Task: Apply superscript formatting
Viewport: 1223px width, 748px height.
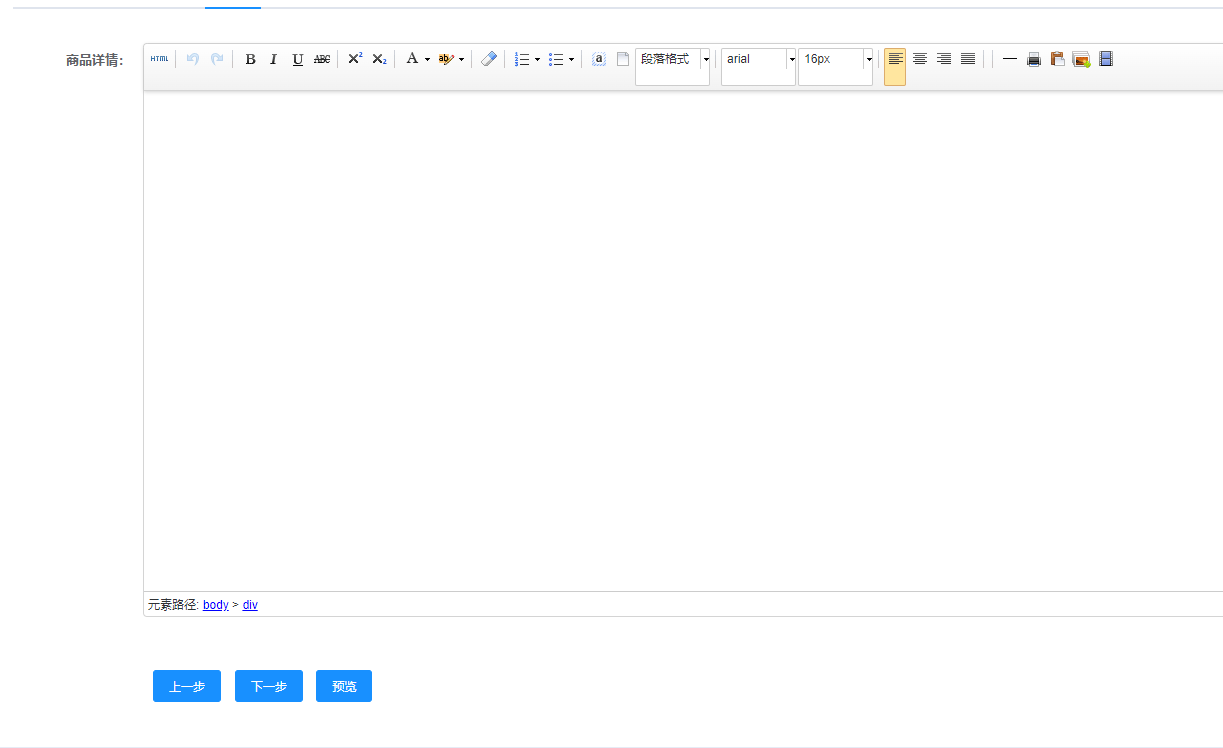Action: click(355, 59)
